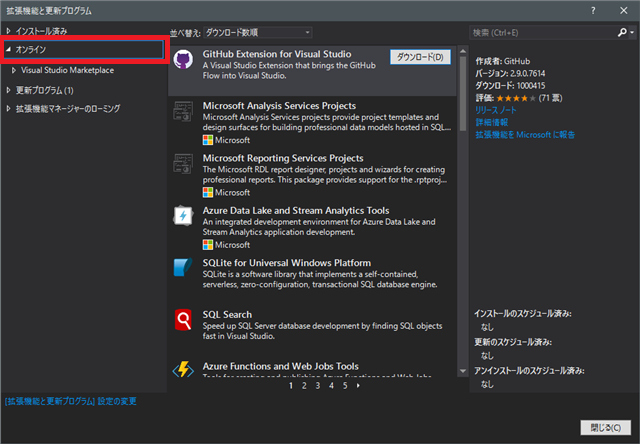Select GitHub Extension for Visual Studio entry
This screenshot has width=640, height=444.
tap(312, 71)
